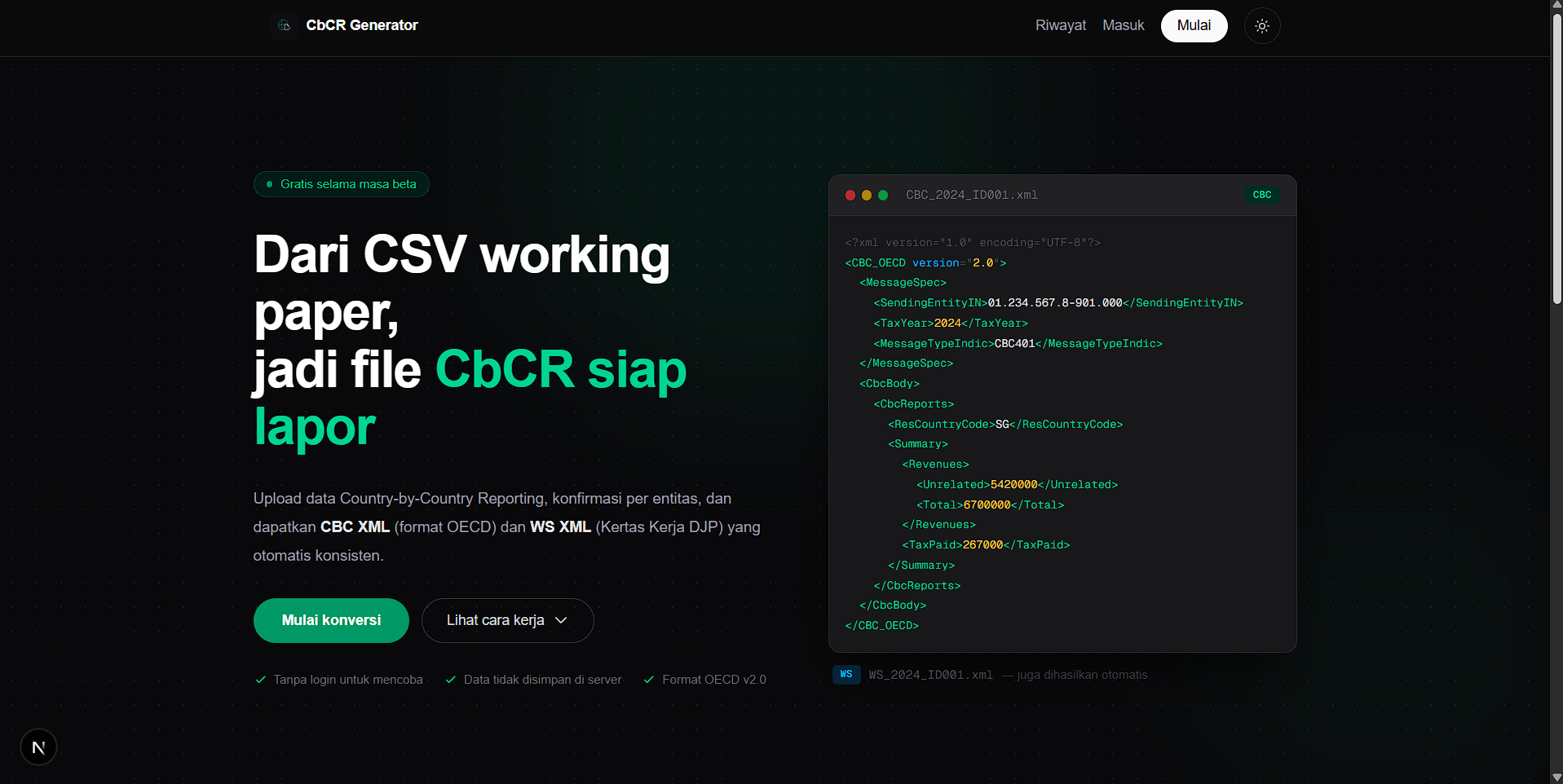Click the checkmark next to Tanpa login
Image resolution: width=1563 pixels, height=784 pixels.
click(261, 680)
